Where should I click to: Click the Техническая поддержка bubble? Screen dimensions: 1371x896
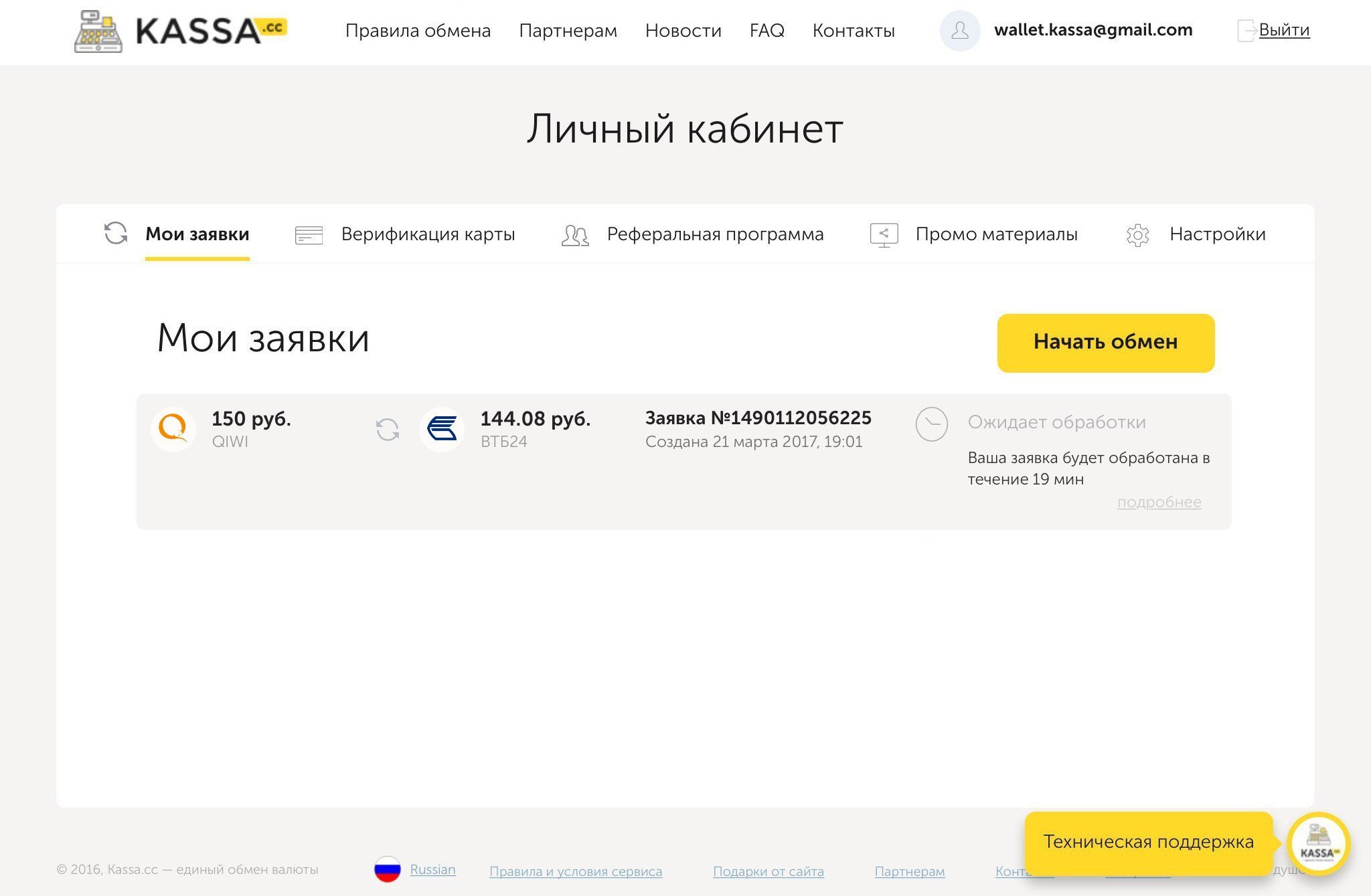point(1148,842)
